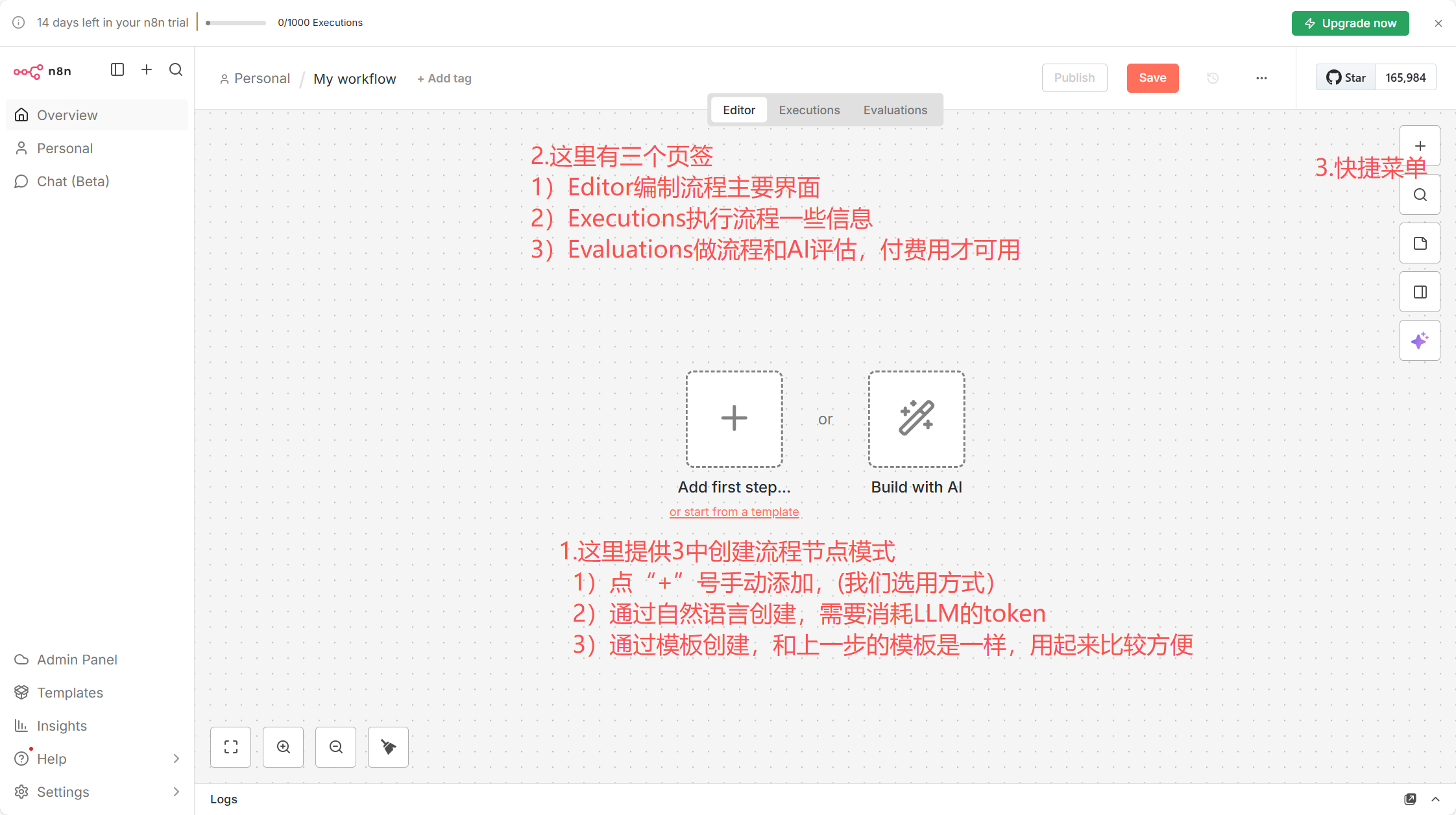Screen dimensions: 1456x815
Task: Toggle the focus panel icon on the right
Action: point(1420,292)
